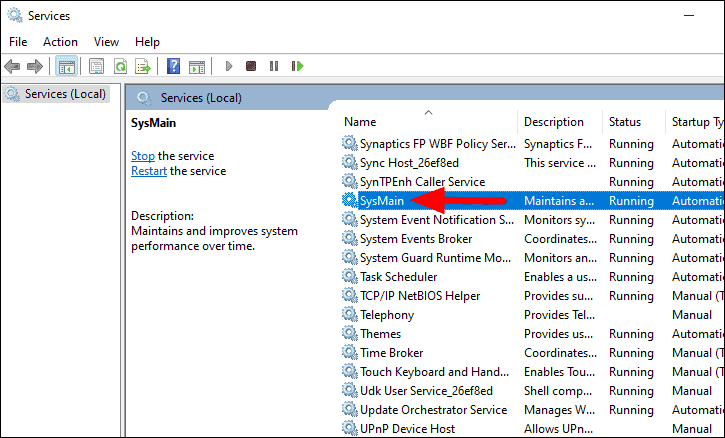This screenshot has height=438, width=725.
Task: Click the Restart the service link
Action: 149,171
